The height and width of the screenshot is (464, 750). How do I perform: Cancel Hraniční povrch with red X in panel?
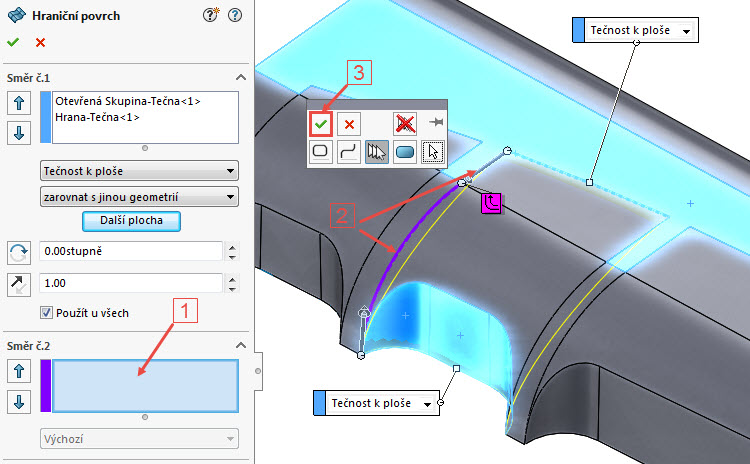(41, 43)
